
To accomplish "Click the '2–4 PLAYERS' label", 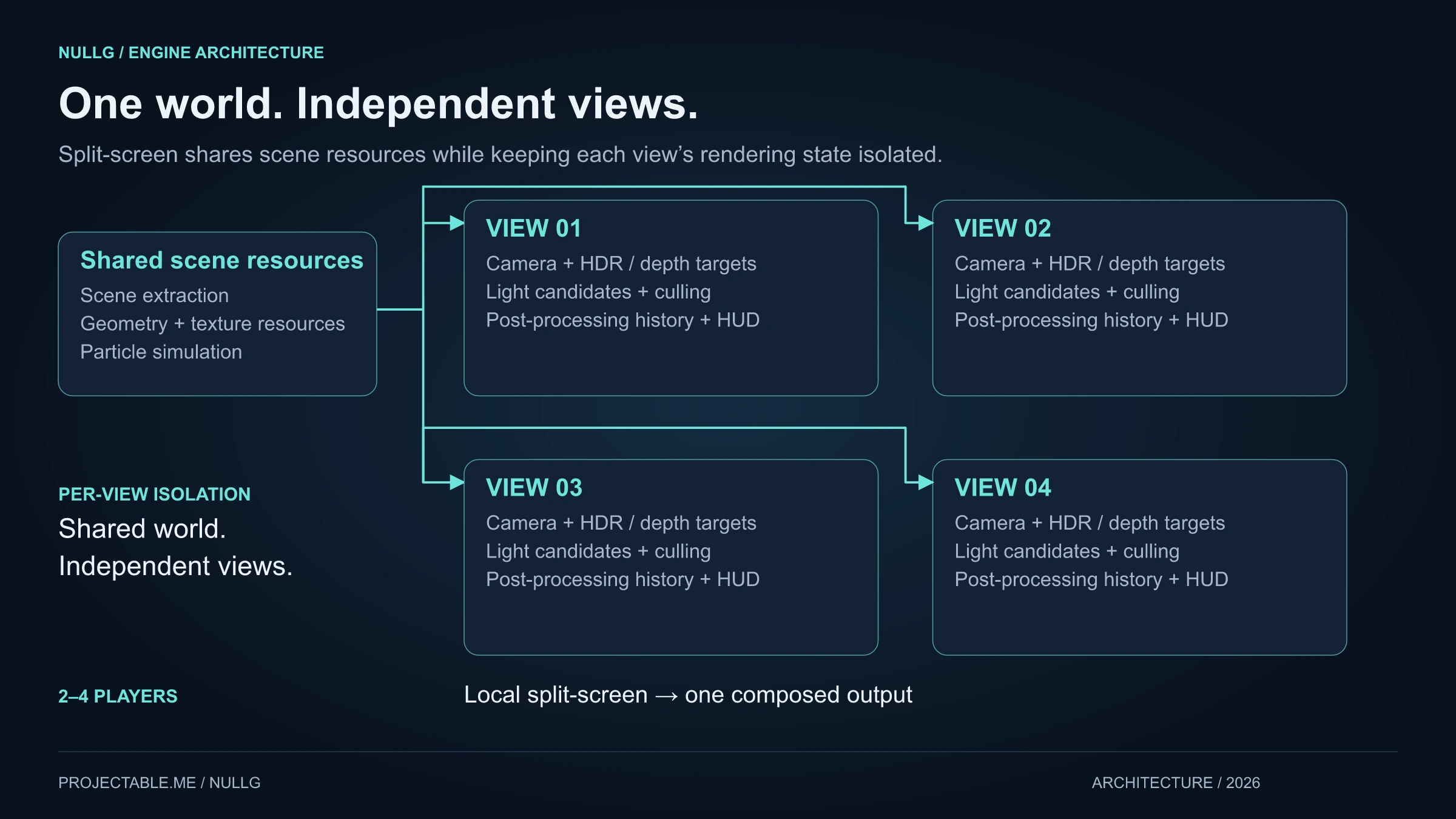I will tap(118, 696).
